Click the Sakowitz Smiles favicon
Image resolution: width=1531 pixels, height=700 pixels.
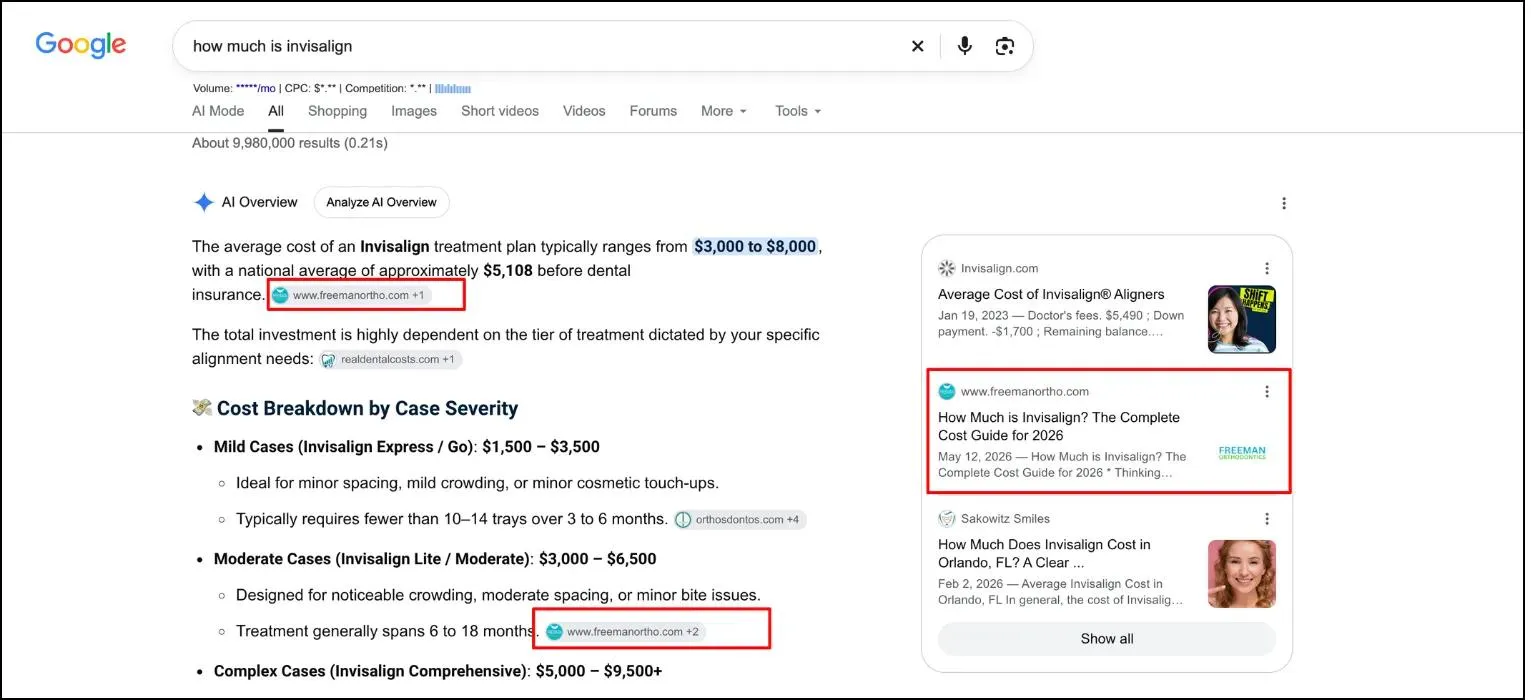pos(946,519)
